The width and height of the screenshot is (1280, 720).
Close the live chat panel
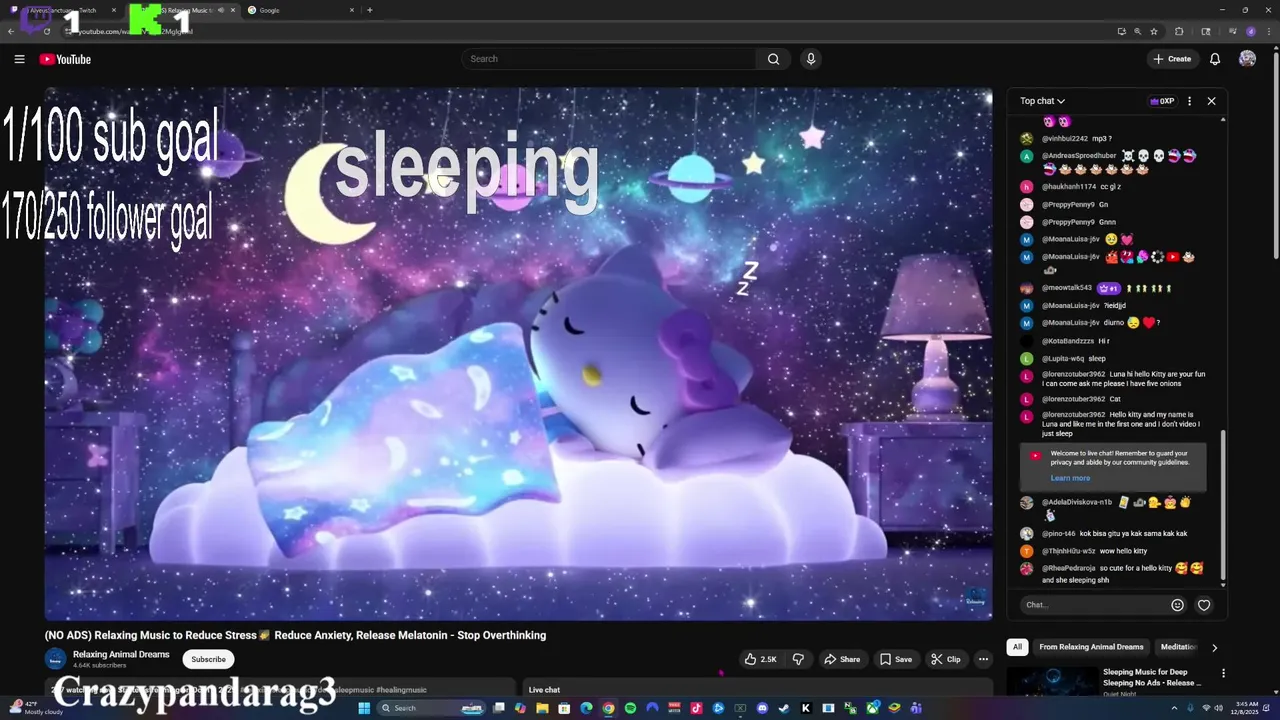click(1211, 101)
